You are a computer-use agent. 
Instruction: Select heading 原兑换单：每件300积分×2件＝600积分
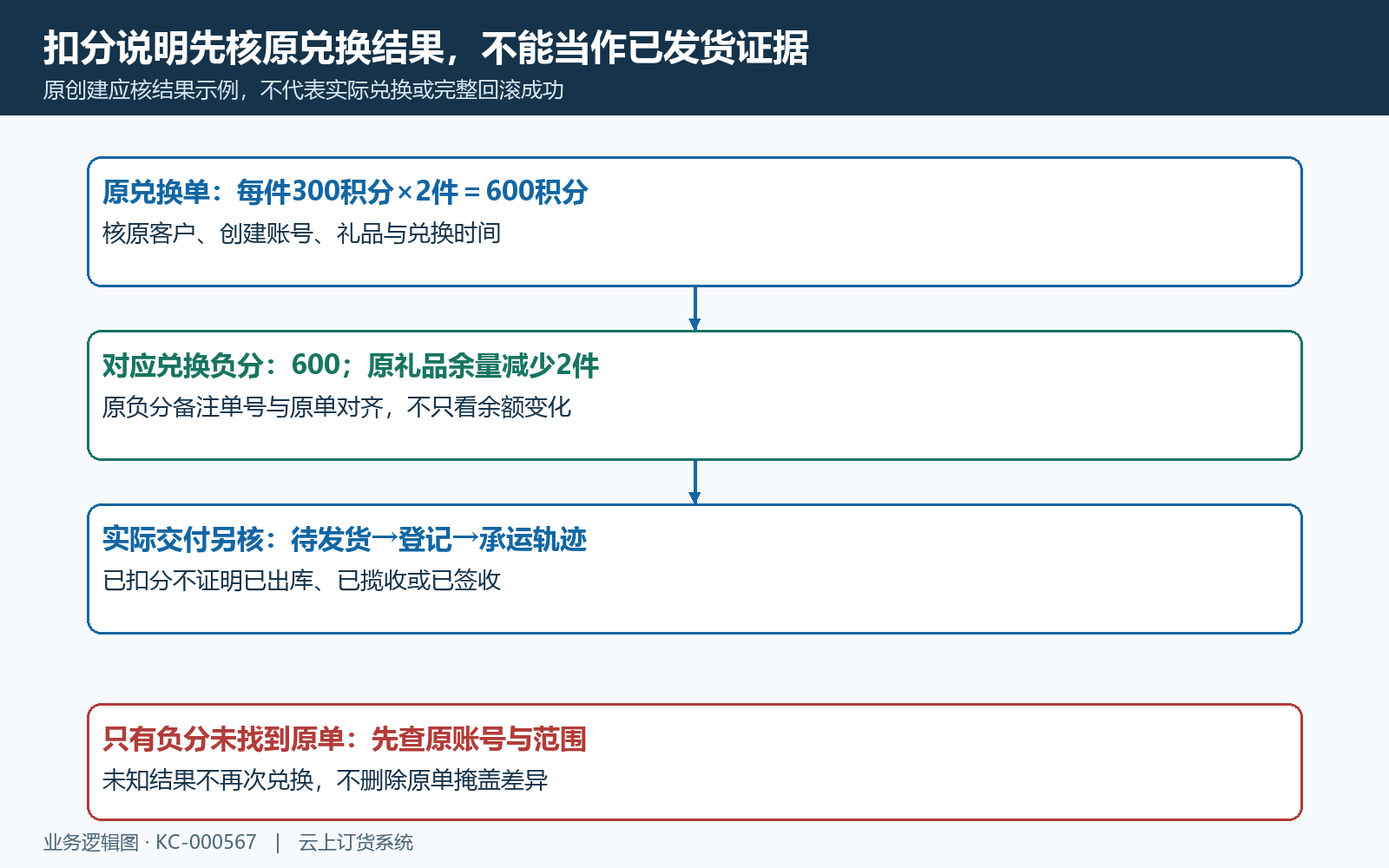pos(345,192)
